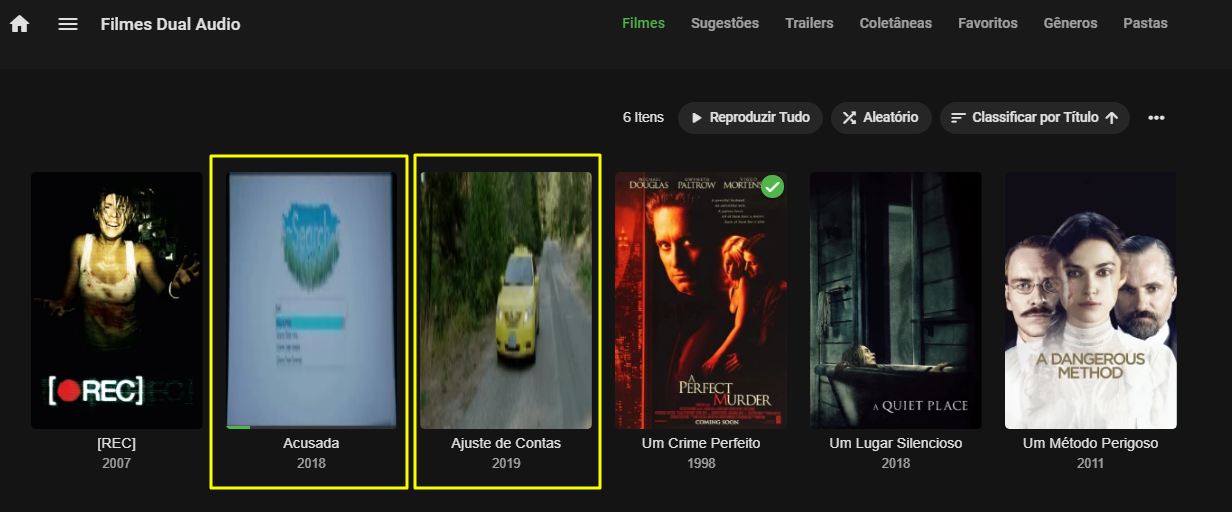1232x512 pixels.
Task: Click the Ajuste de Contas title
Action: click(x=506, y=443)
